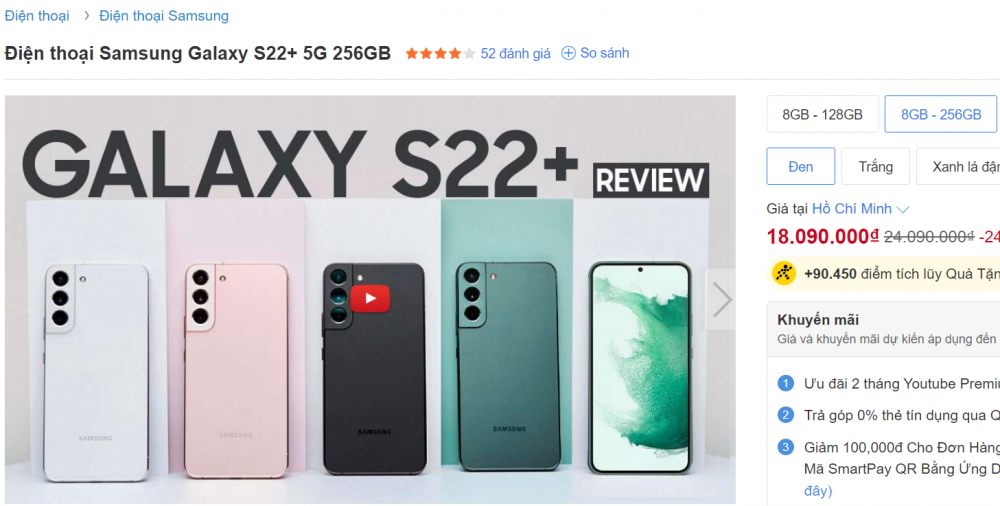Open the Điện thoại Samsung breadcrumb link
This screenshot has width=1000, height=506.
[x=164, y=16]
